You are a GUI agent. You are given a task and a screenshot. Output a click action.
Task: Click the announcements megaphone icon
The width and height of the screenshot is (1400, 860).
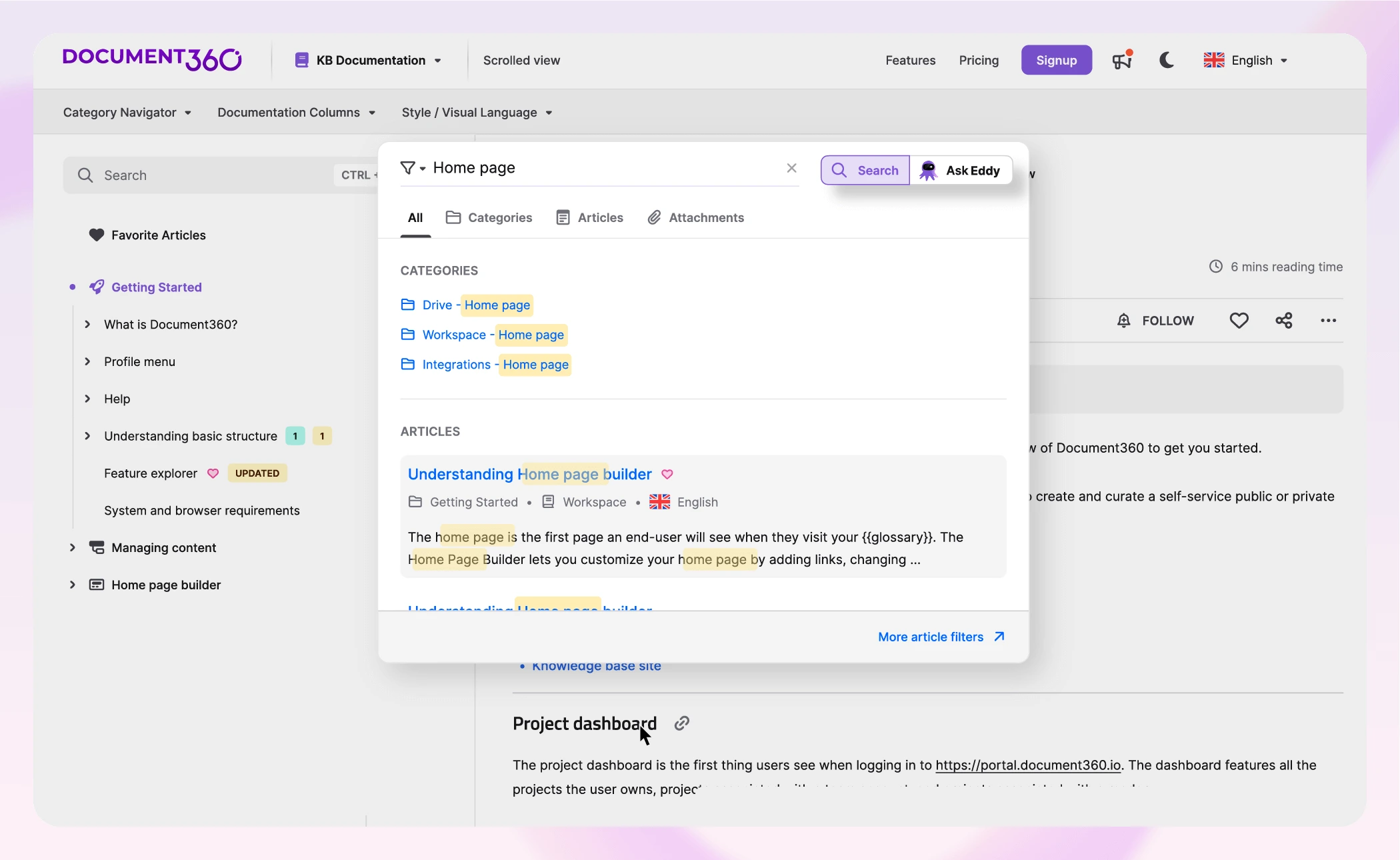[1123, 60]
